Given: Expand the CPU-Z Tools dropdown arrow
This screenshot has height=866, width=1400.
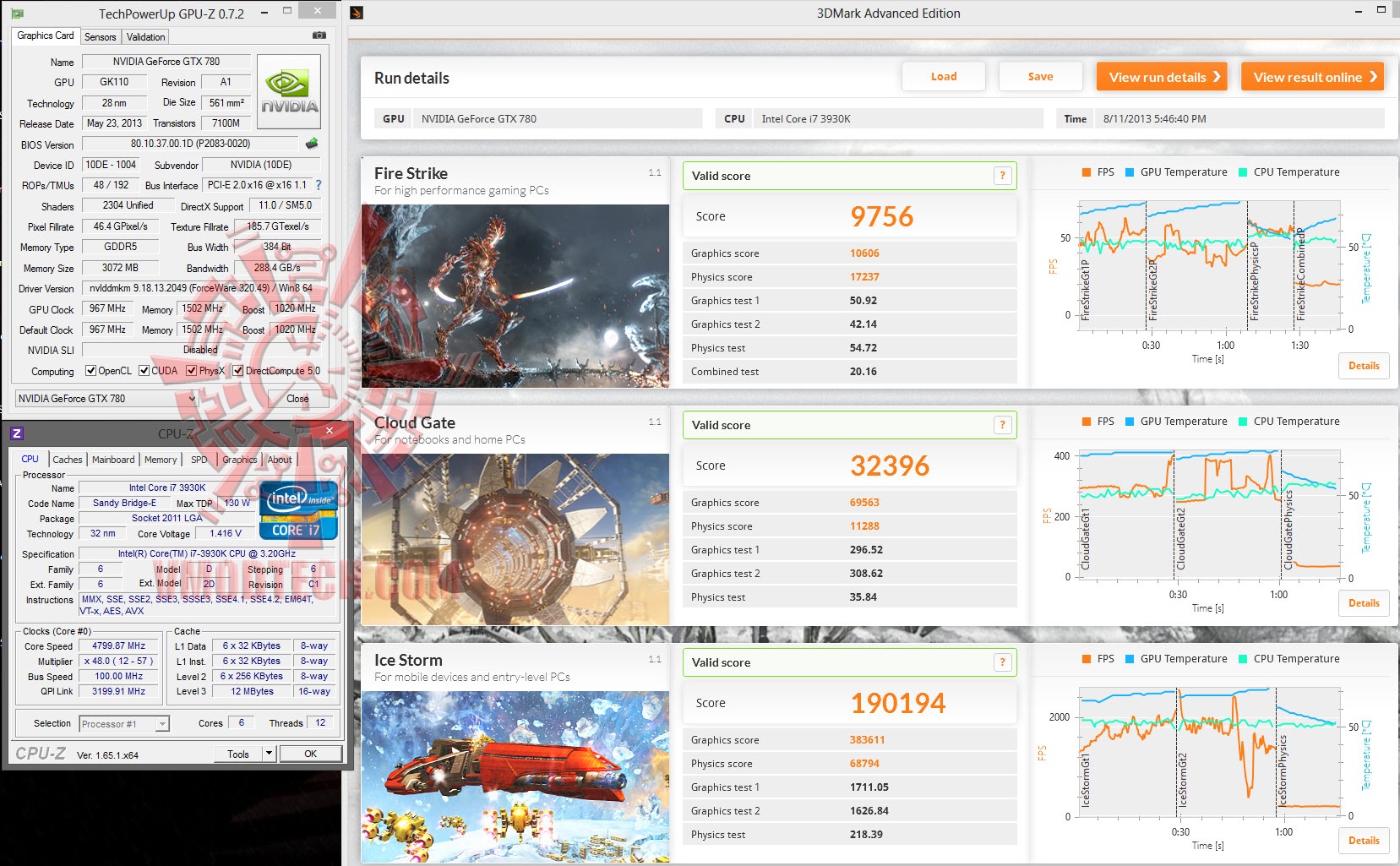Looking at the screenshot, I should tap(269, 754).
